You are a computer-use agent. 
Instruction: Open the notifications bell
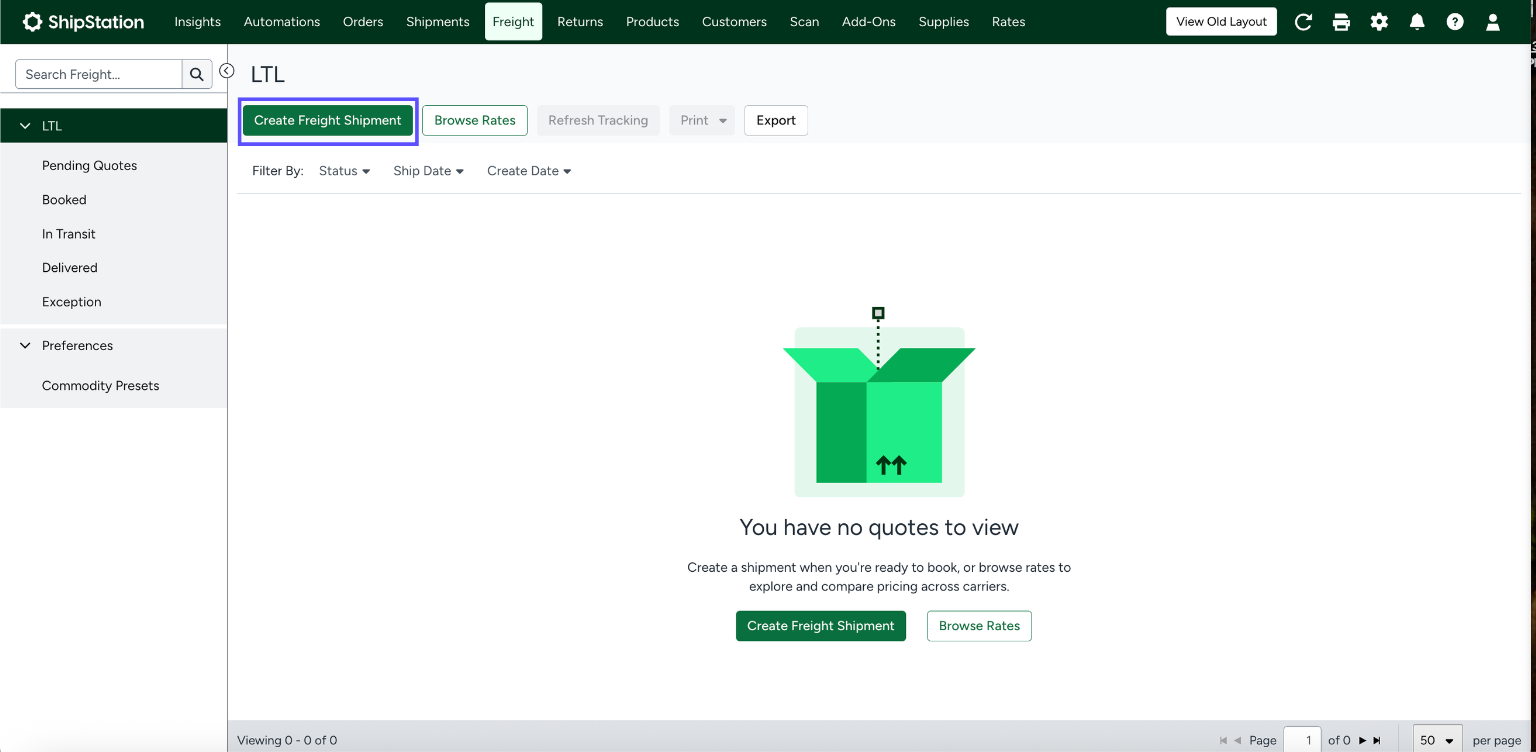click(x=1417, y=22)
